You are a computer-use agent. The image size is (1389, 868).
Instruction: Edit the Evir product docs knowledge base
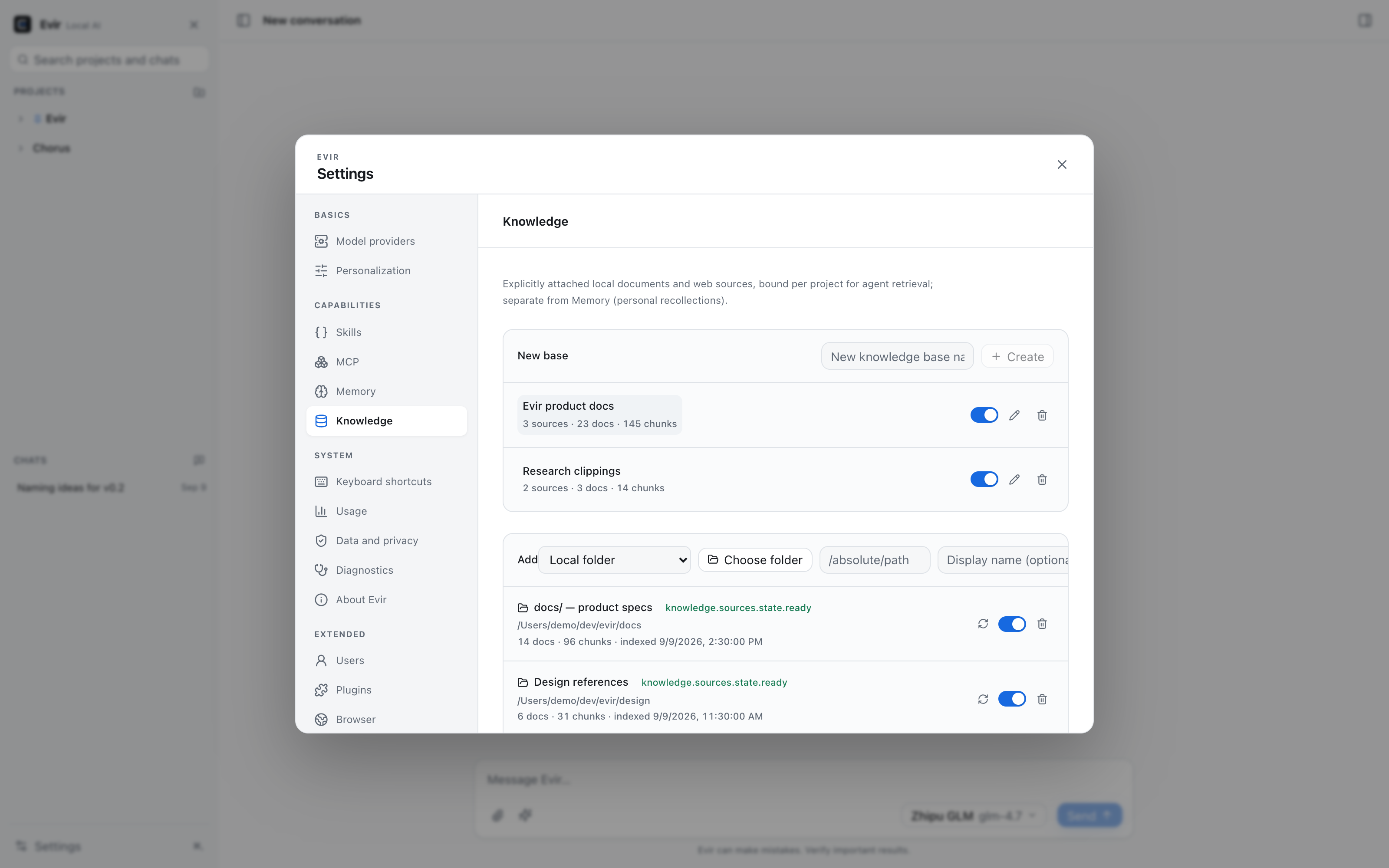coord(1014,415)
